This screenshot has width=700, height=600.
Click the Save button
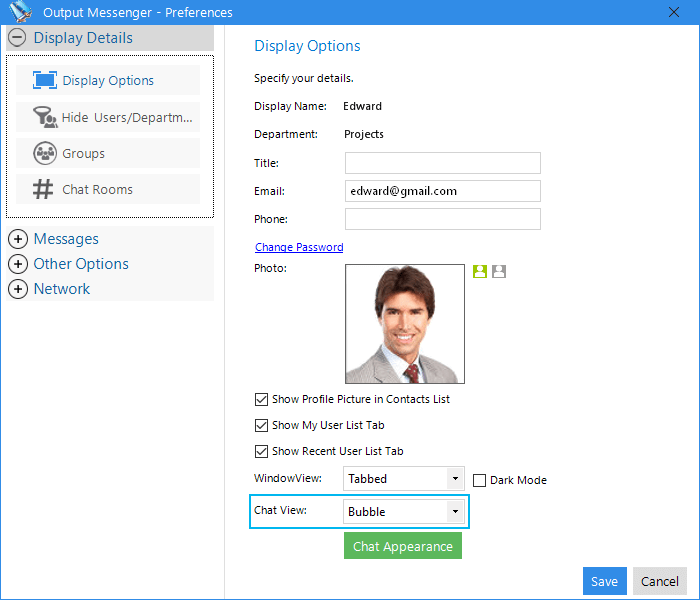604,581
